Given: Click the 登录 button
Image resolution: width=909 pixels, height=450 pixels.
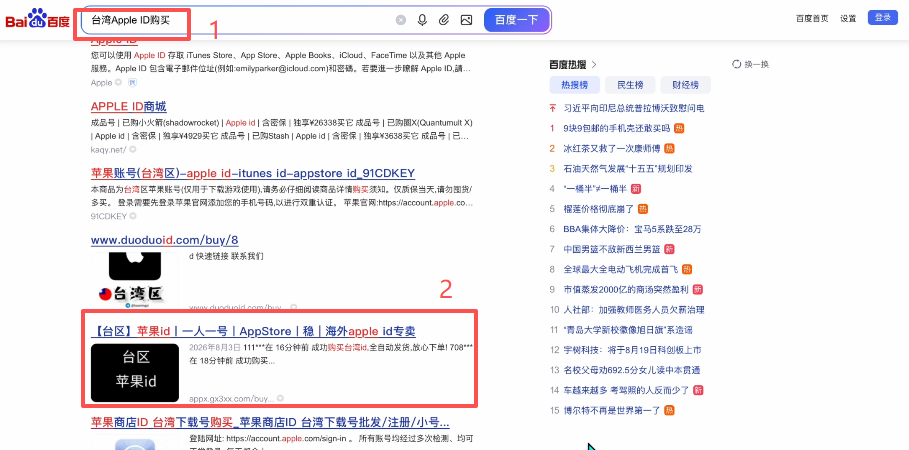Looking at the screenshot, I should tap(882, 17).
